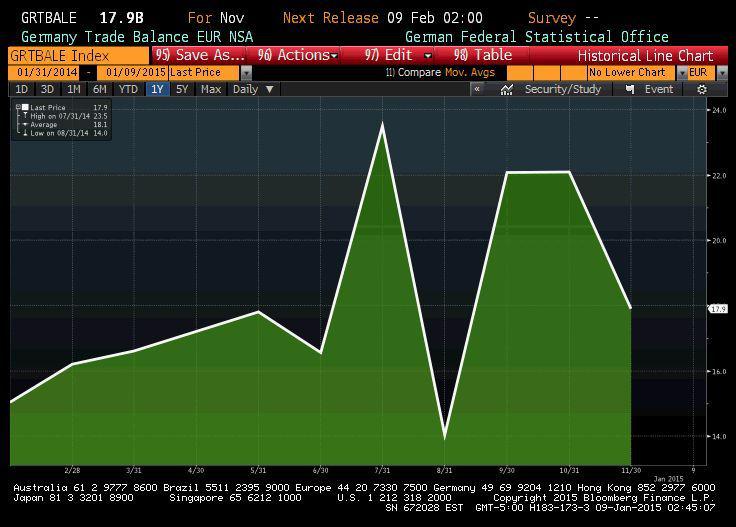736x527 pixels.
Task: Click the GRTBALE Index security field
Action: 58,55
